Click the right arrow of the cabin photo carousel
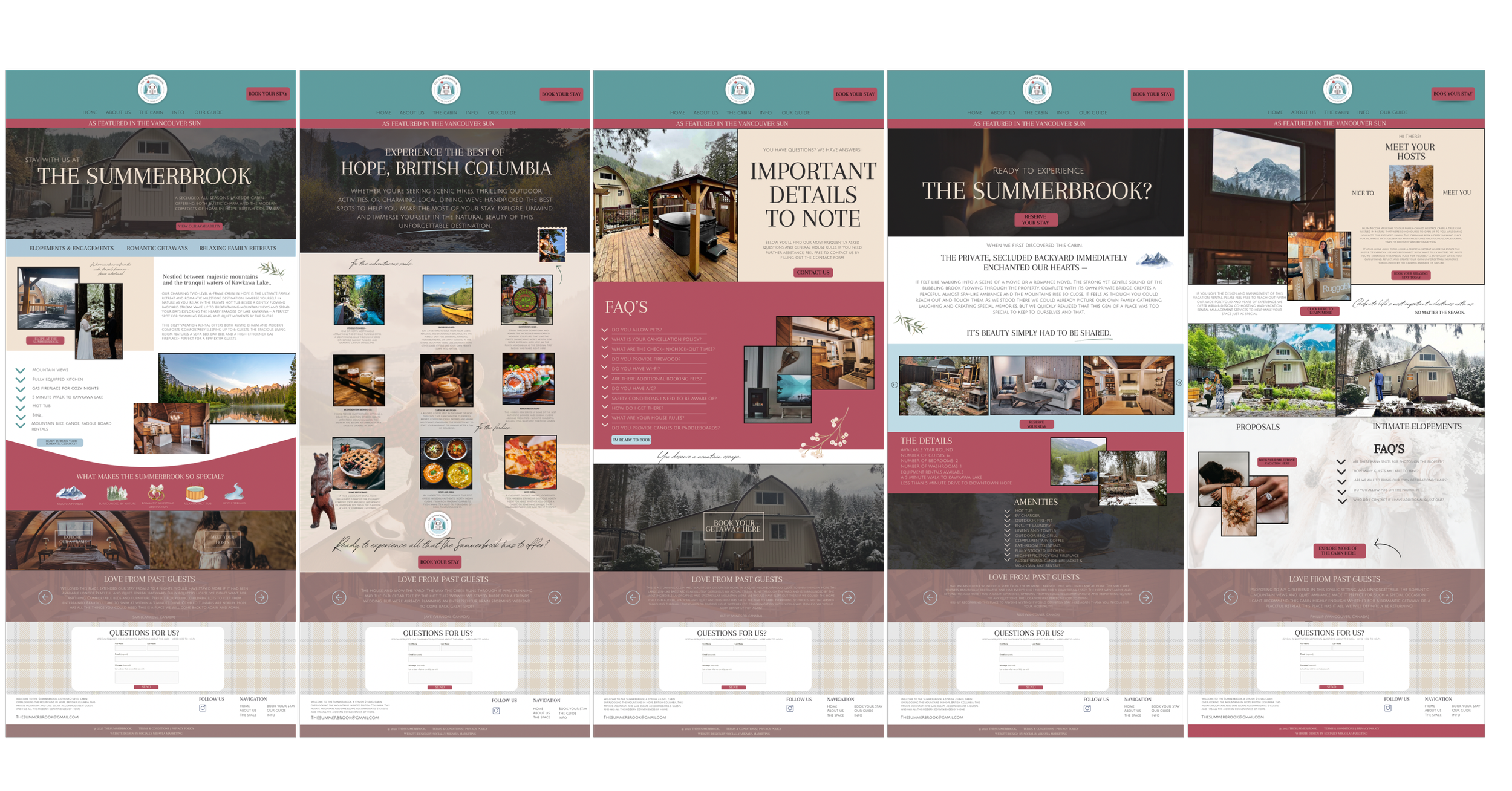Image resolution: width=1512 pixels, height=791 pixels. pyautogui.click(x=1178, y=383)
